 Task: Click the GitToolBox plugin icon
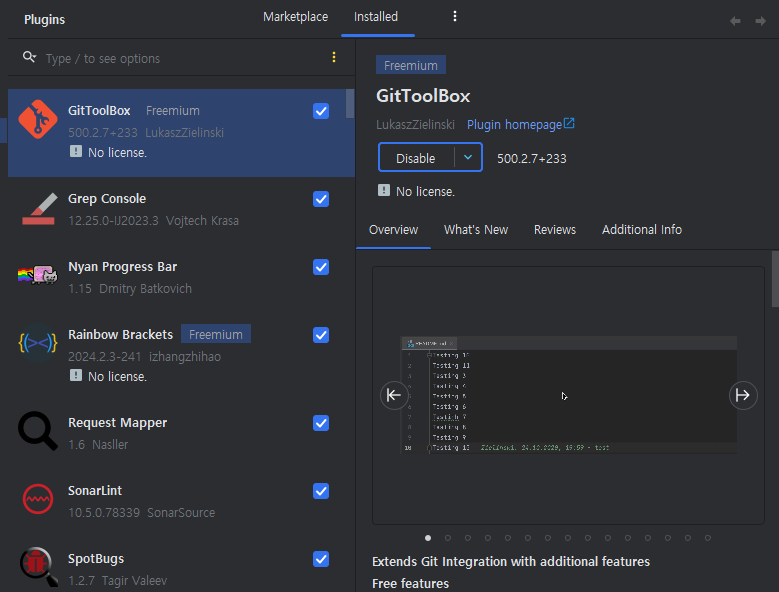[38, 119]
